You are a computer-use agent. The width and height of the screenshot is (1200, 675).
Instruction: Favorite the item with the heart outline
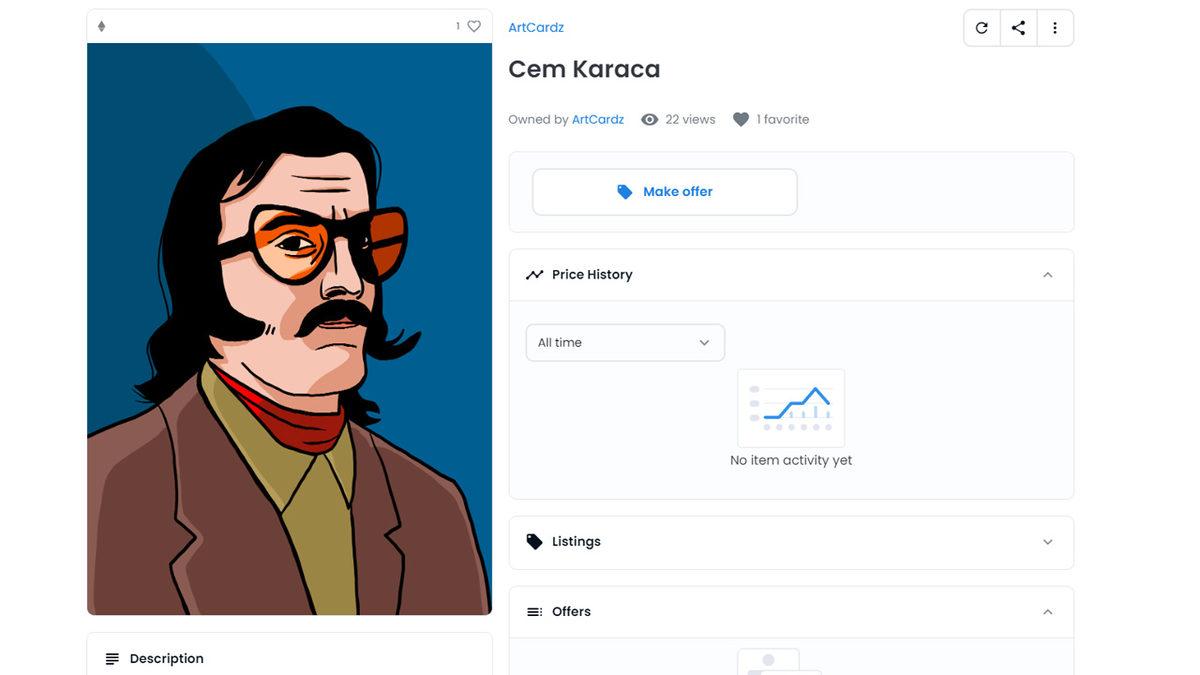pyautogui.click(x=474, y=27)
